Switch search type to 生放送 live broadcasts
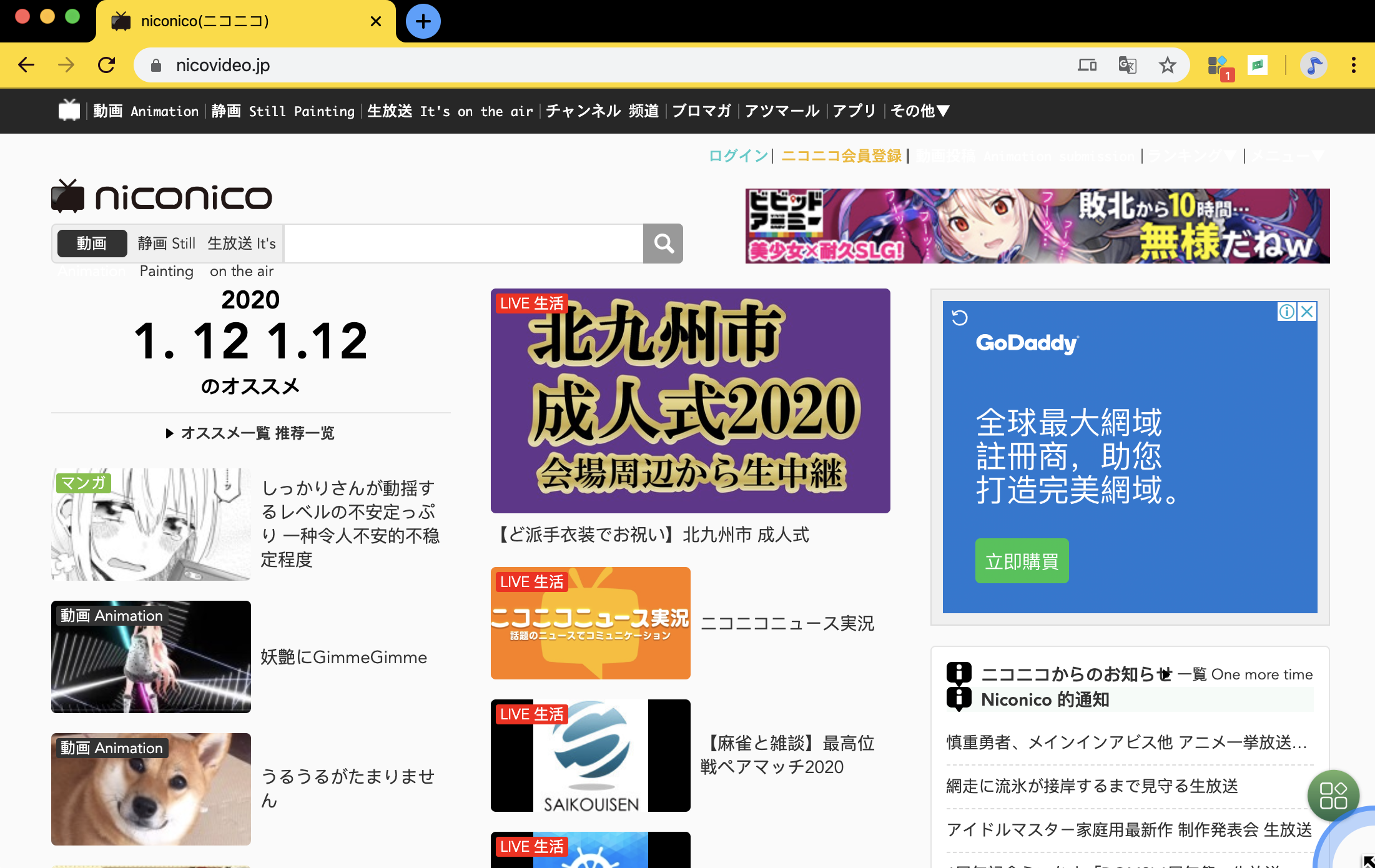 (241, 244)
